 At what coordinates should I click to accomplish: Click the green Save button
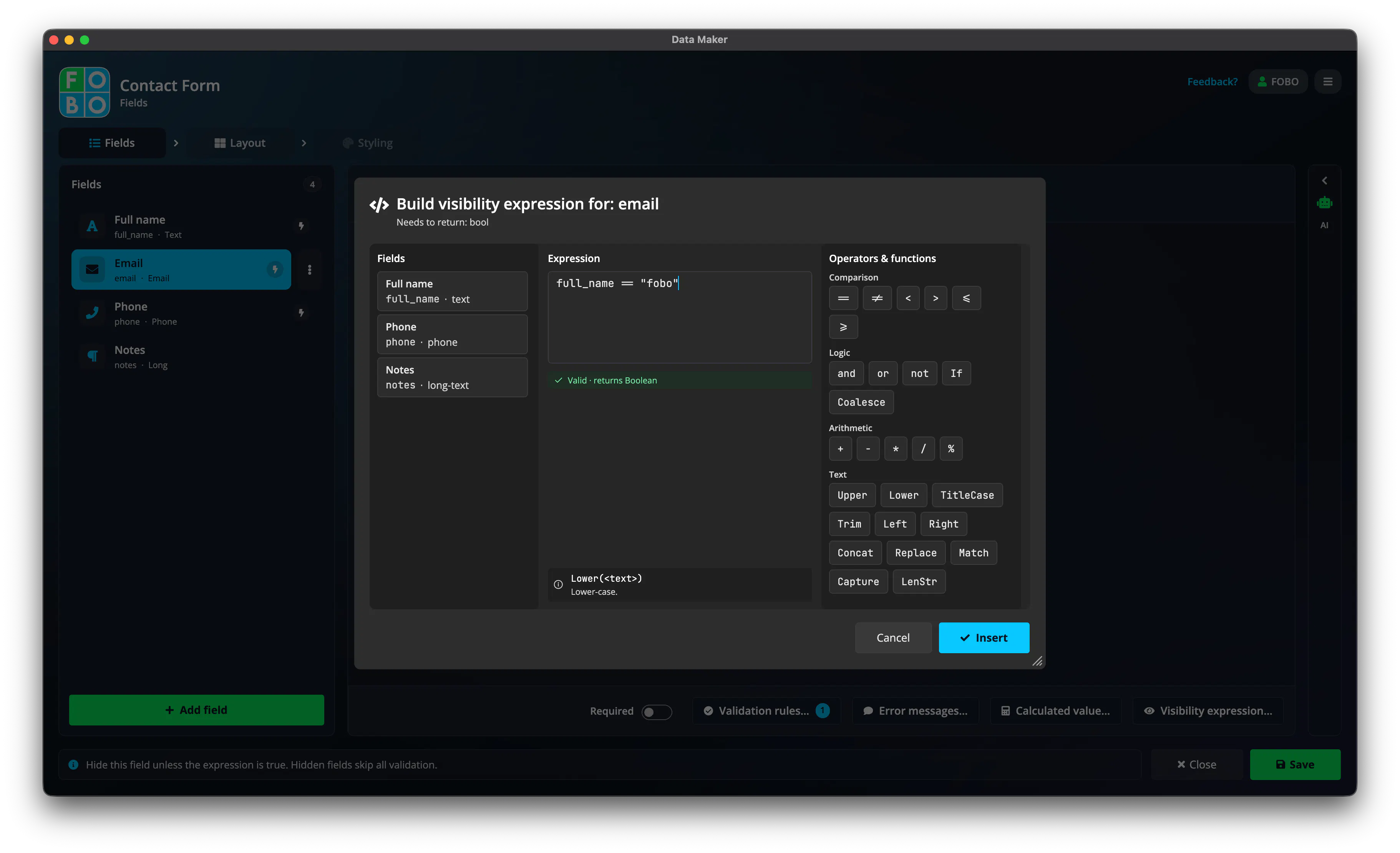tap(1295, 764)
